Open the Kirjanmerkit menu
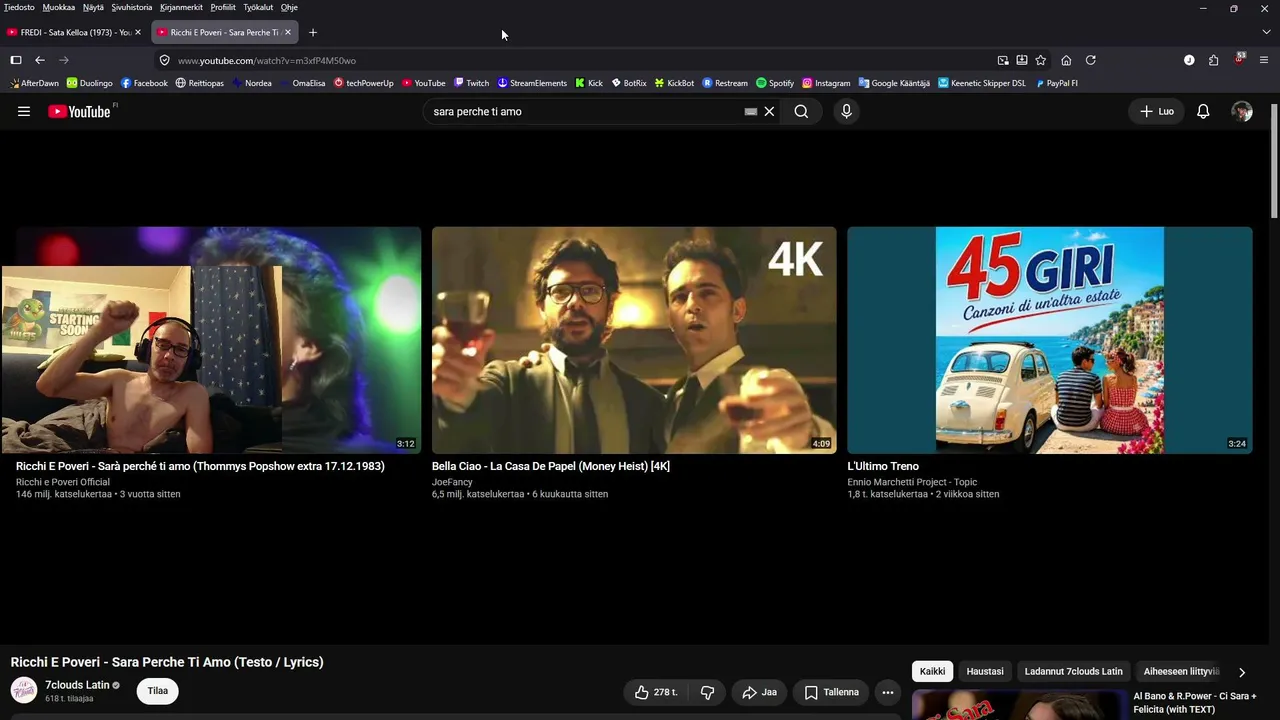The height and width of the screenshot is (720, 1280). pos(182,7)
